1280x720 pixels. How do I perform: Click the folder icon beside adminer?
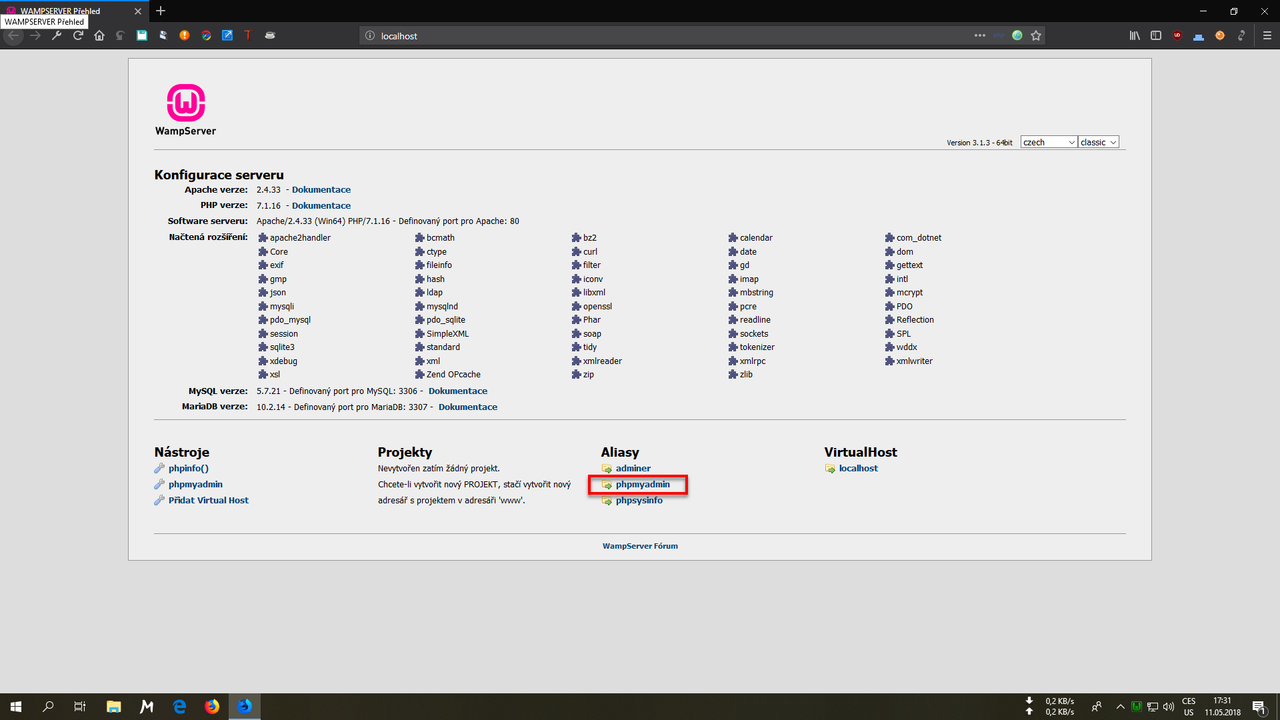pyautogui.click(x=607, y=468)
